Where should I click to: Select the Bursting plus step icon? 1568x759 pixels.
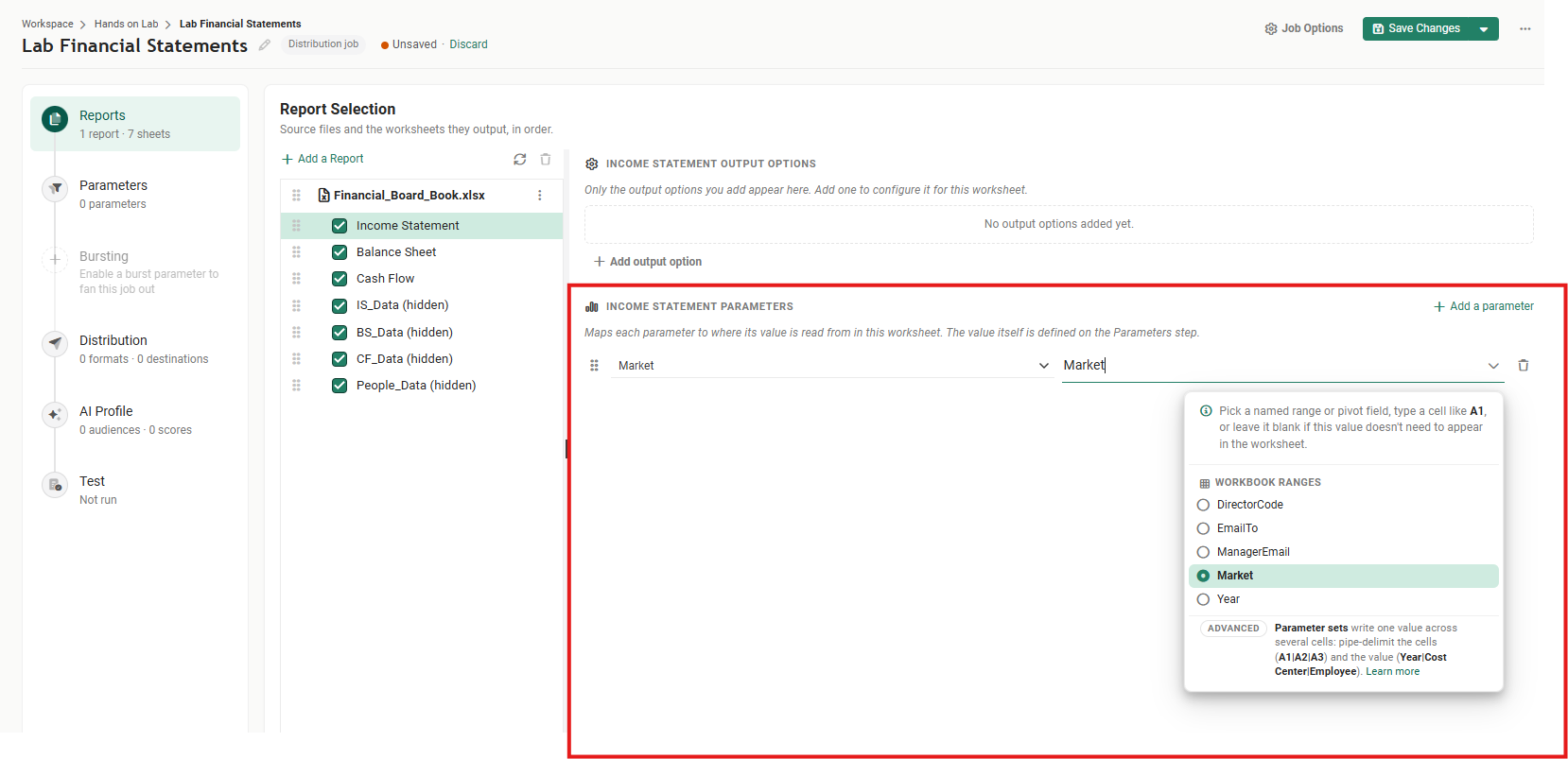click(x=55, y=259)
